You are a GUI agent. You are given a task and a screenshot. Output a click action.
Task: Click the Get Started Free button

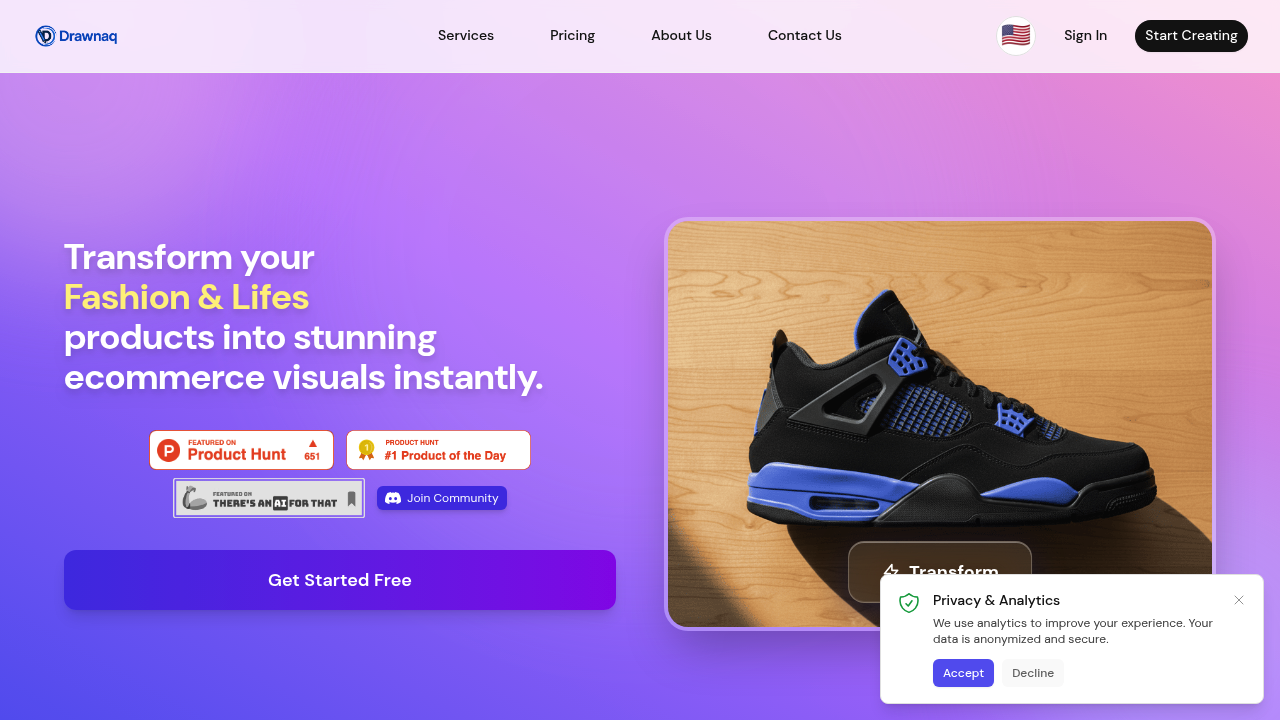tap(340, 580)
